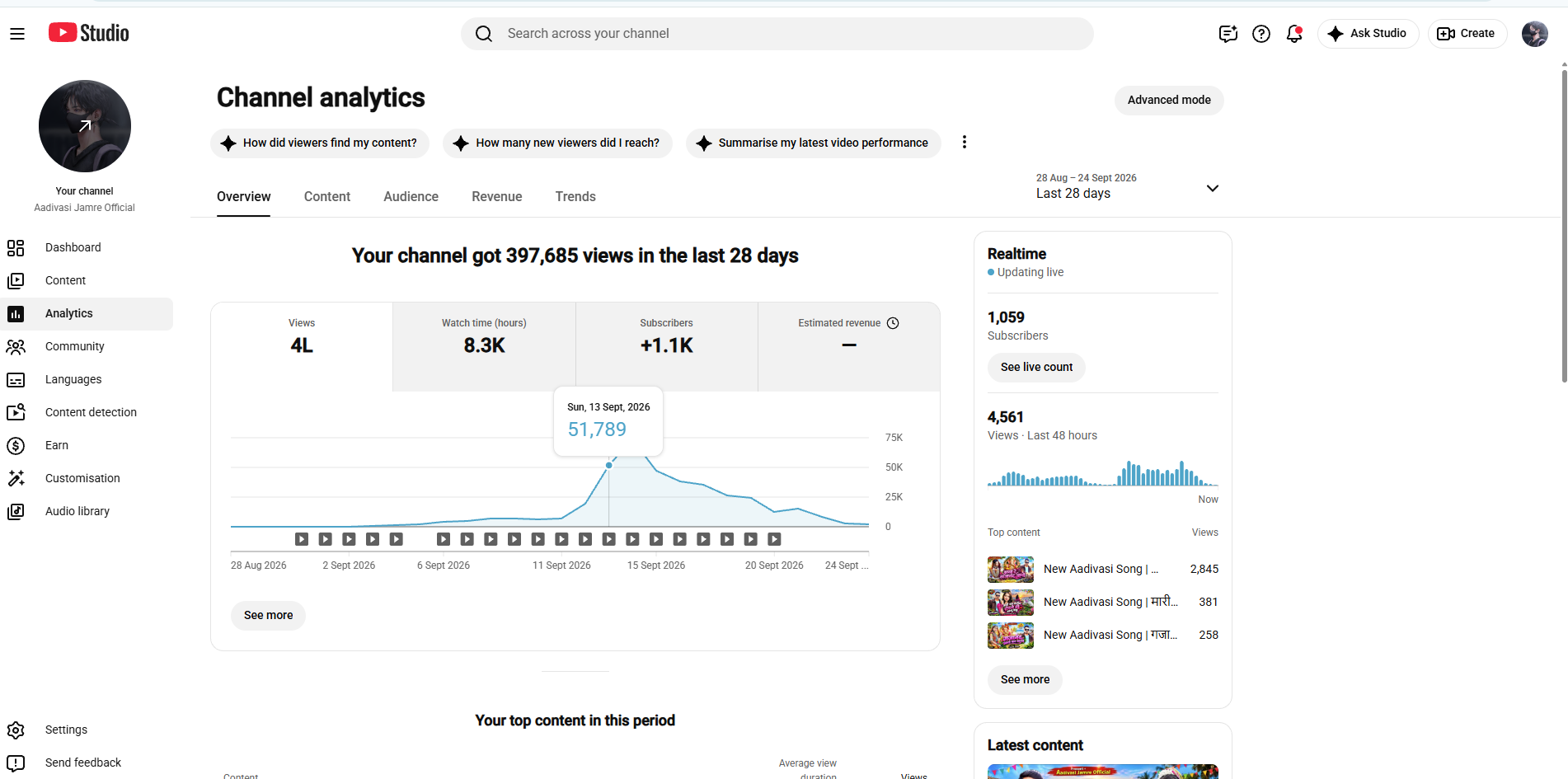Click the YouTube Studio logo
The width and height of the screenshot is (1568, 779).
(x=89, y=33)
